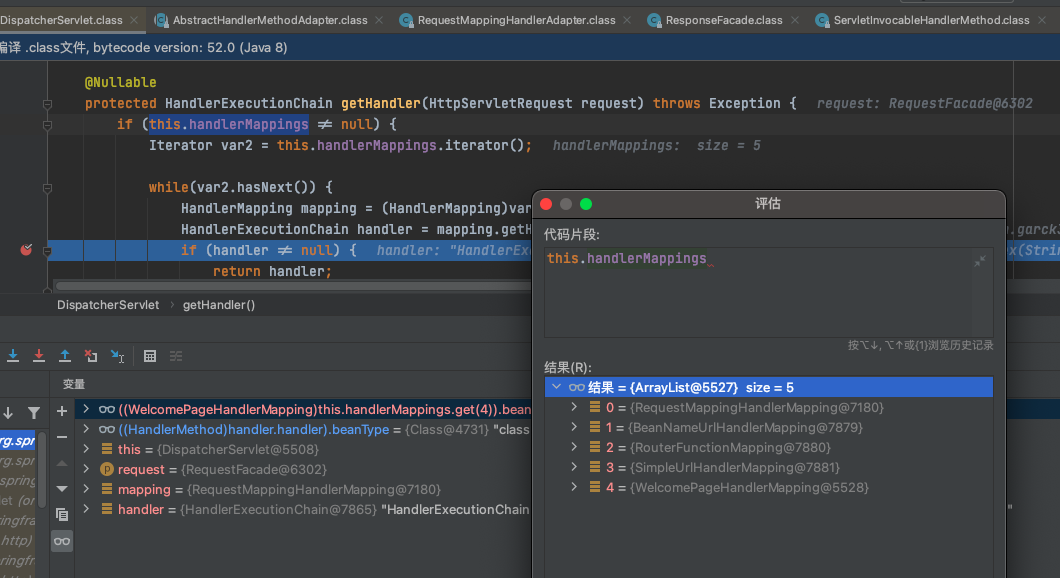Click field icon beside the mapping variable

(107, 489)
